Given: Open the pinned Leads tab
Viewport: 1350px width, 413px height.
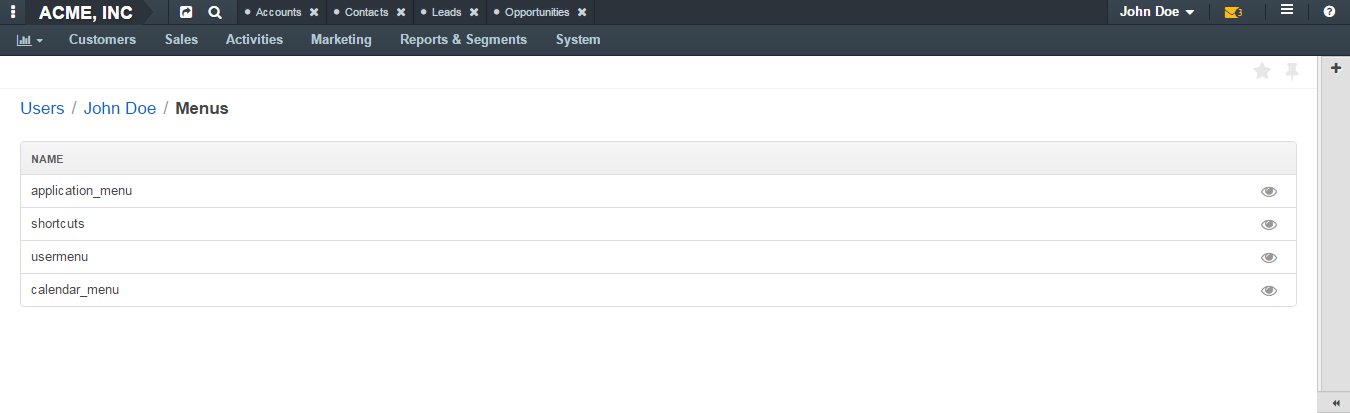Looking at the screenshot, I should click(x=446, y=13).
